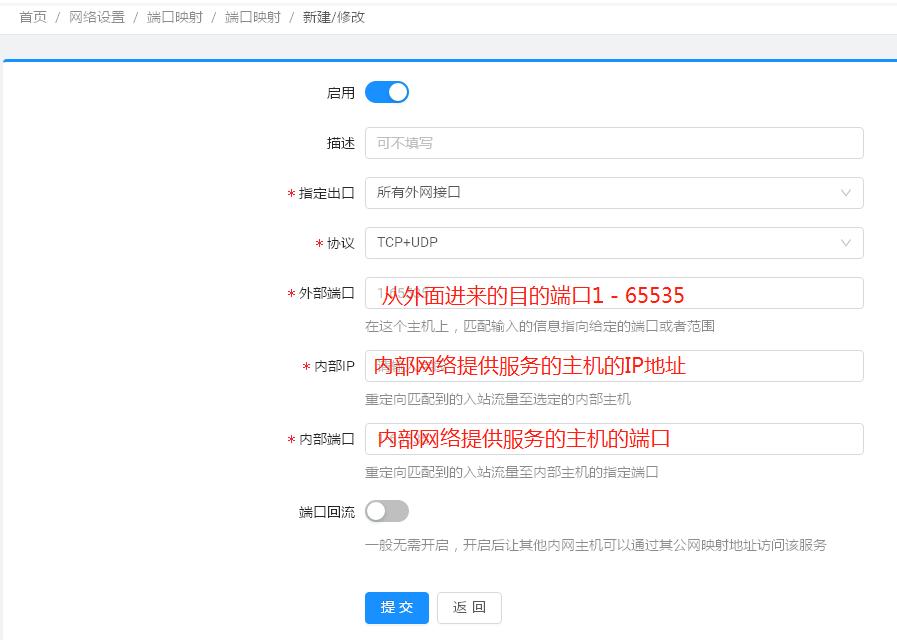Click the 端口回流 switch knob

point(377,510)
